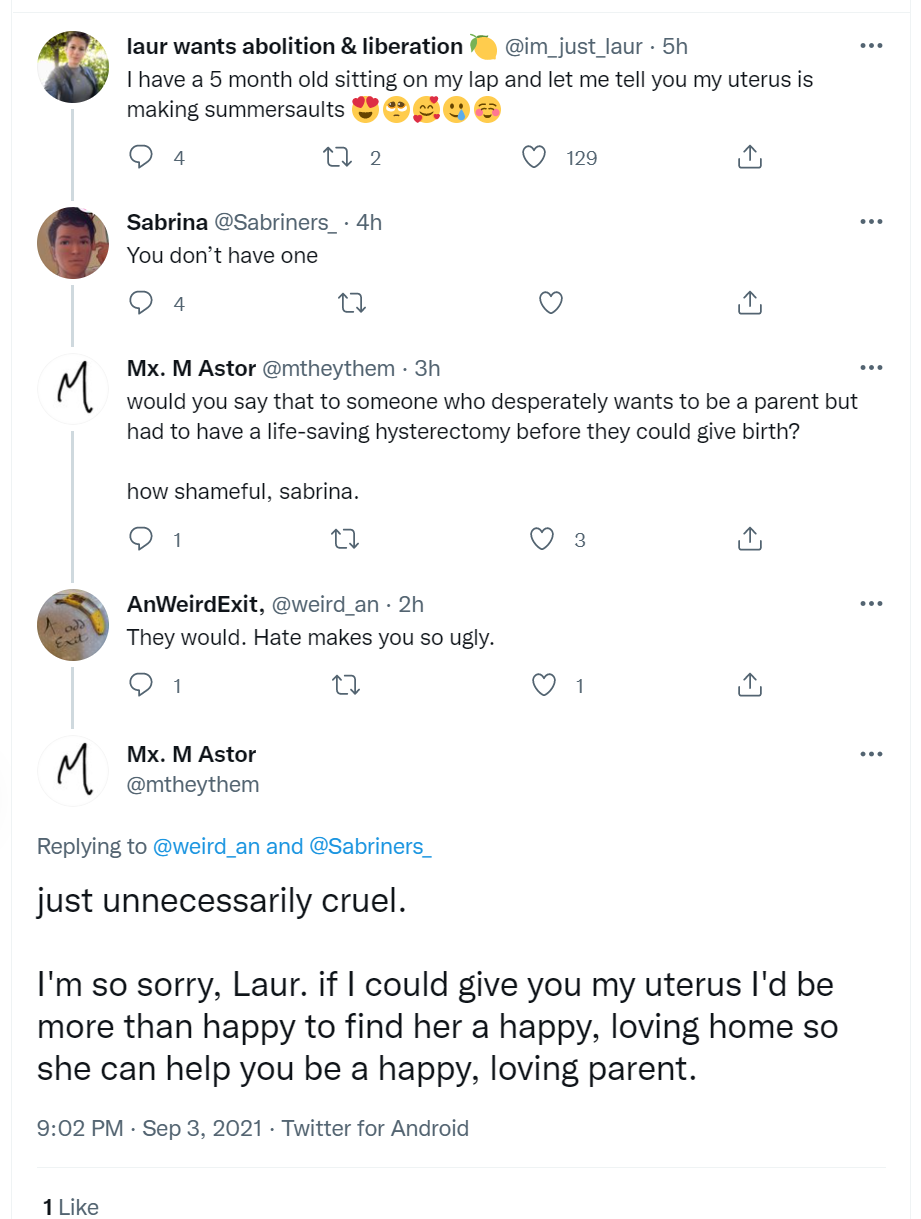This screenshot has height=1219, width=921.
Task: Like Mx. M Astor's hysterectomy reply
Action: point(542,540)
